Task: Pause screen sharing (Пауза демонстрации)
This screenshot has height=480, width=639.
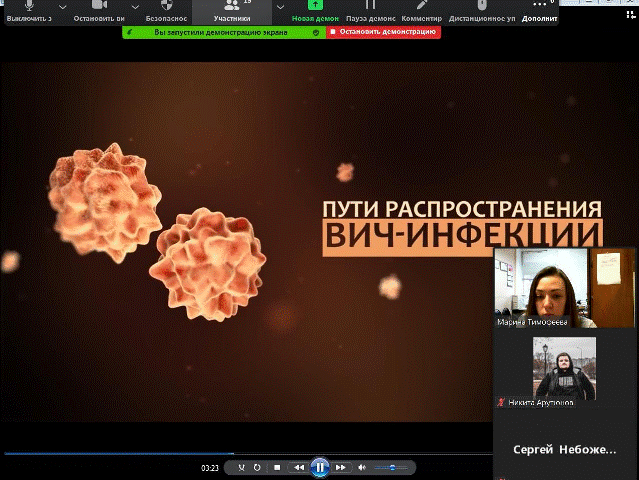Action: 369,6
